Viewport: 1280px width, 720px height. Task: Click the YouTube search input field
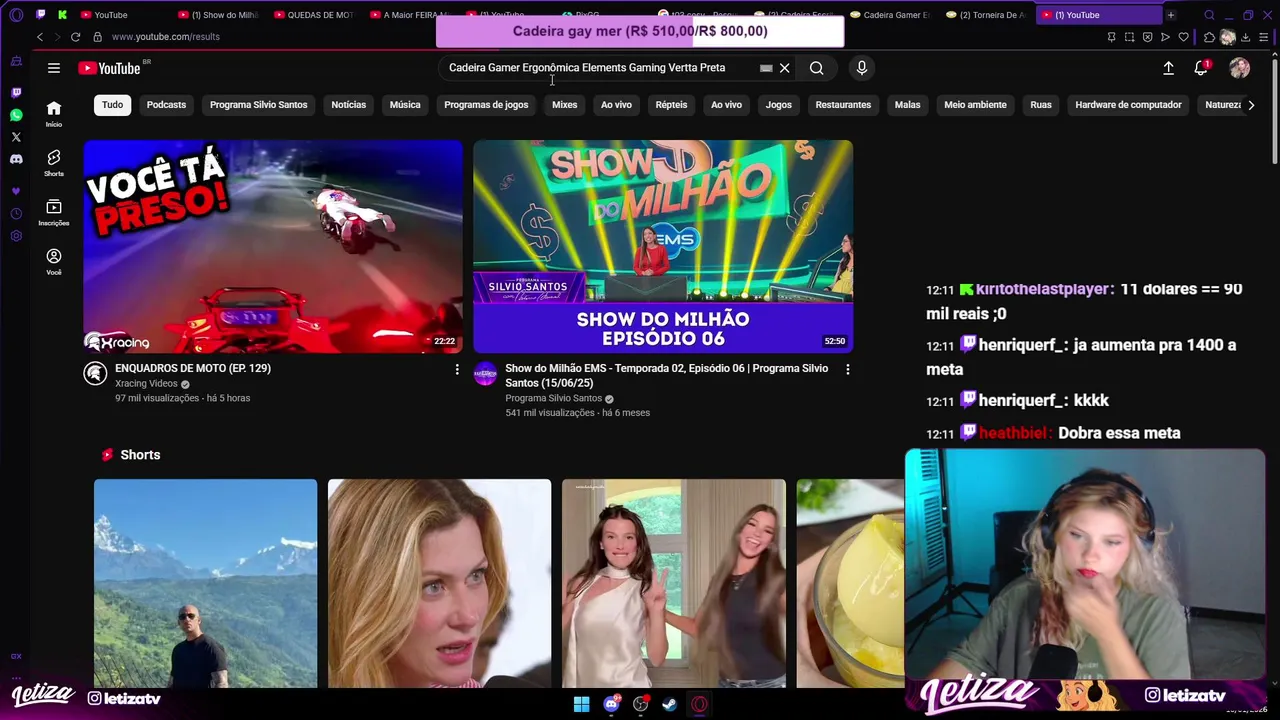tap(600, 68)
